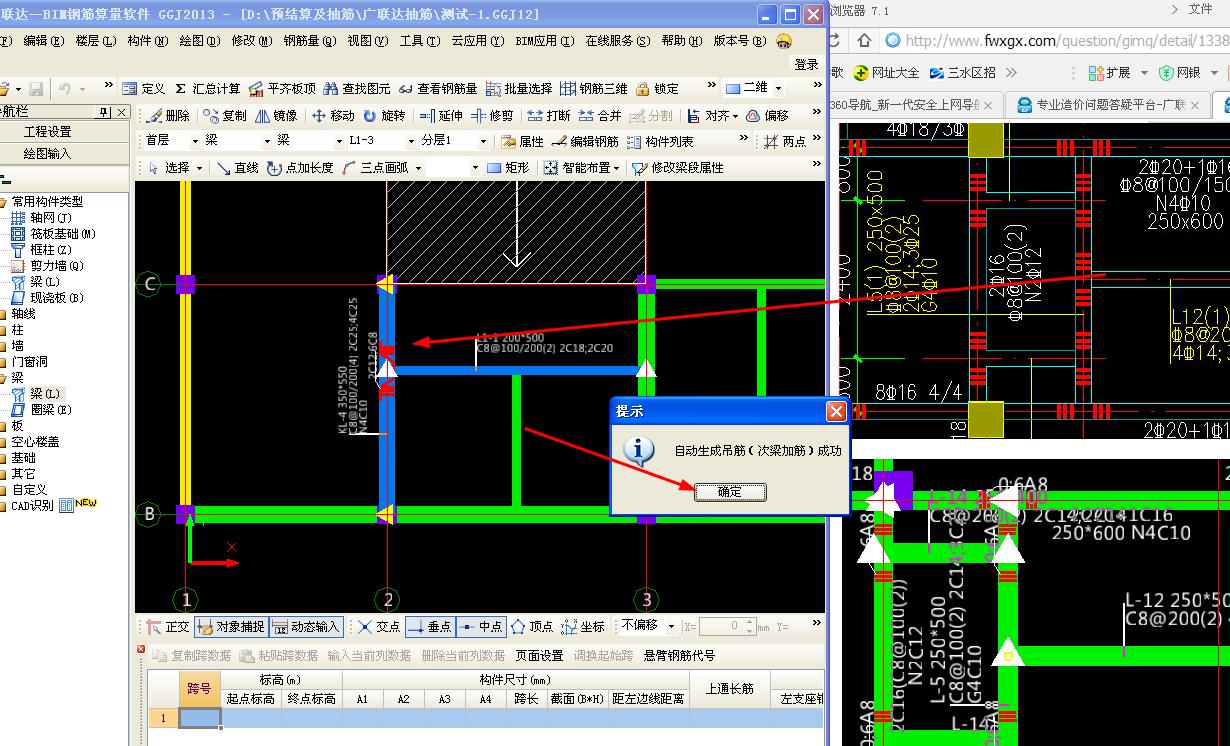Select the 偏移 offset tool
This screenshot has height=746, width=1230.
click(767, 116)
